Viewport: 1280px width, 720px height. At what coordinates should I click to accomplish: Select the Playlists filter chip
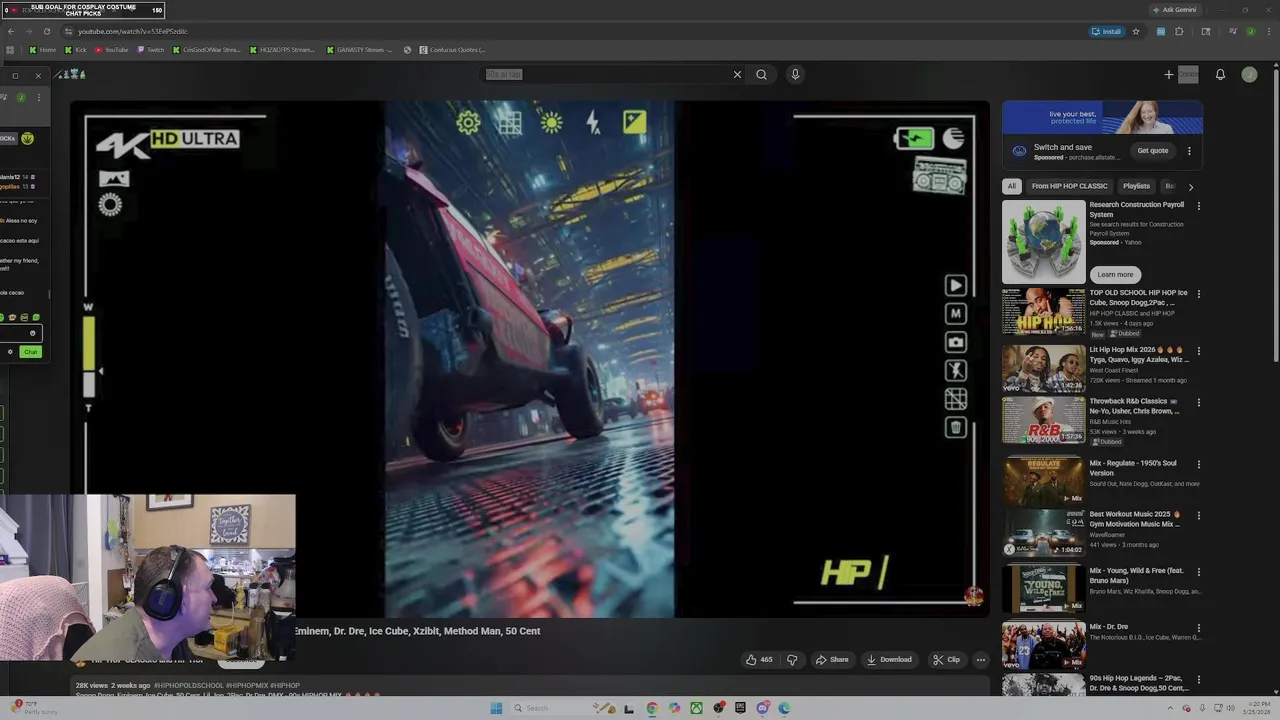[x=1136, y=186]
